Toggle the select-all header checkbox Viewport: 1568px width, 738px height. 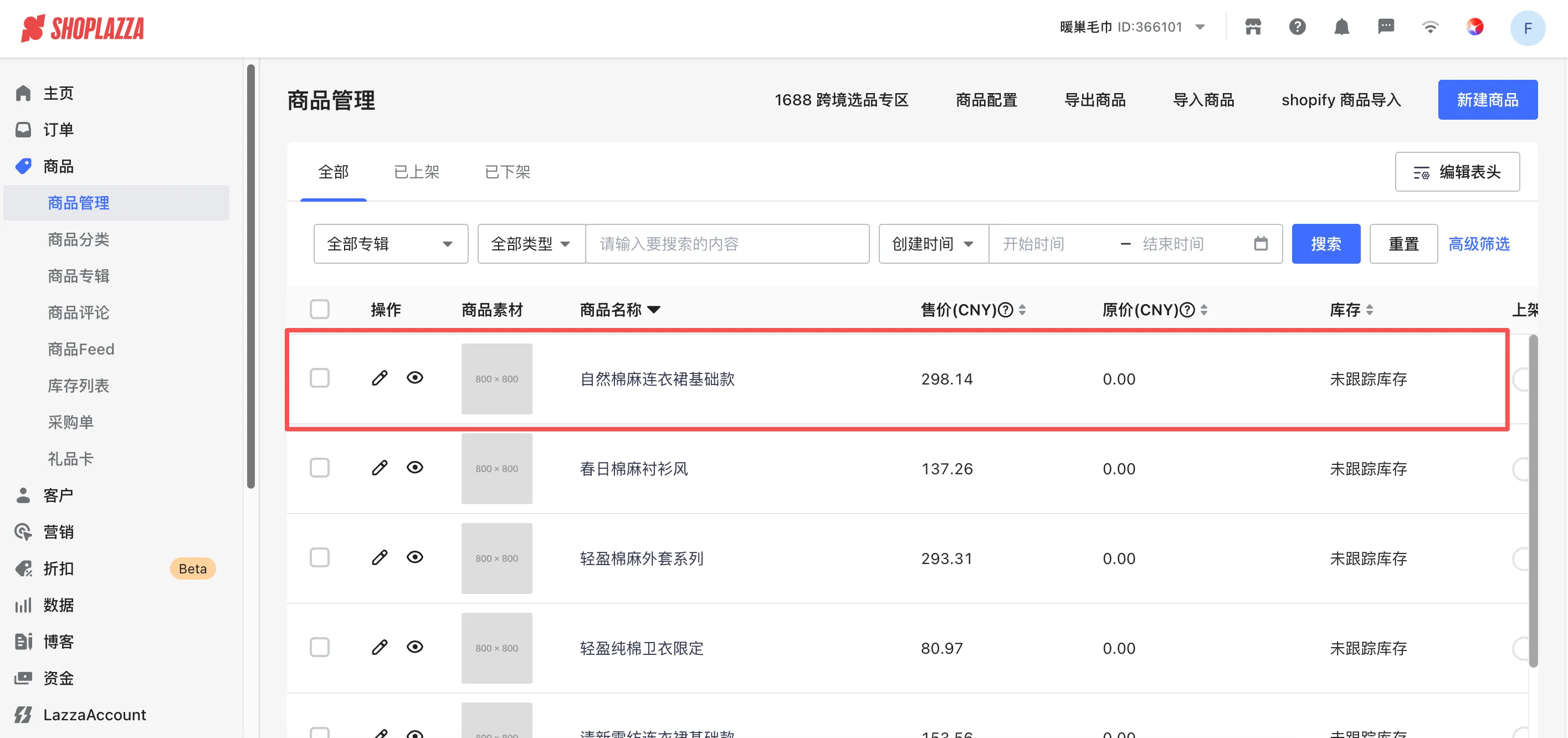point(320,309)
